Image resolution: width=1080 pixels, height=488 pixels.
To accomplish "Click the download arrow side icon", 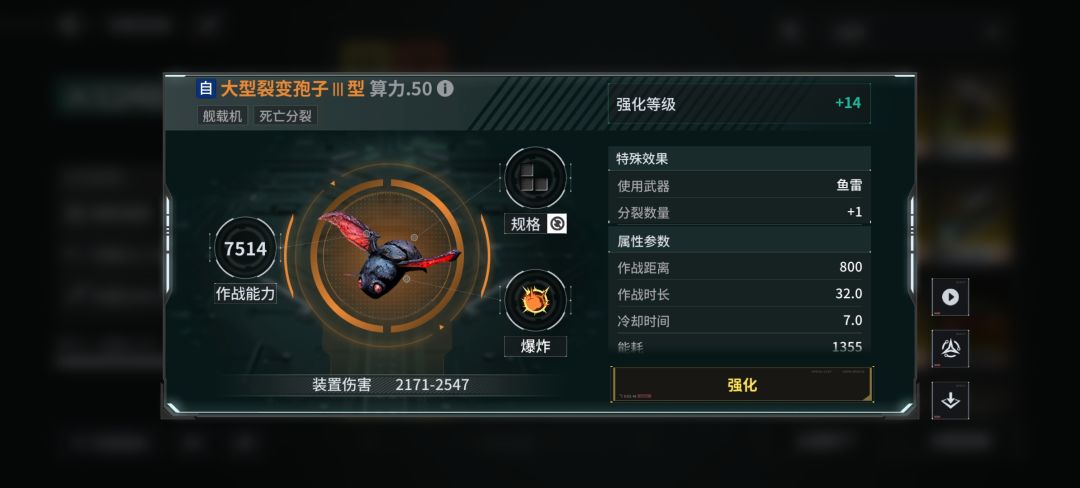I will pyautogui.click(x=951, y=400).
